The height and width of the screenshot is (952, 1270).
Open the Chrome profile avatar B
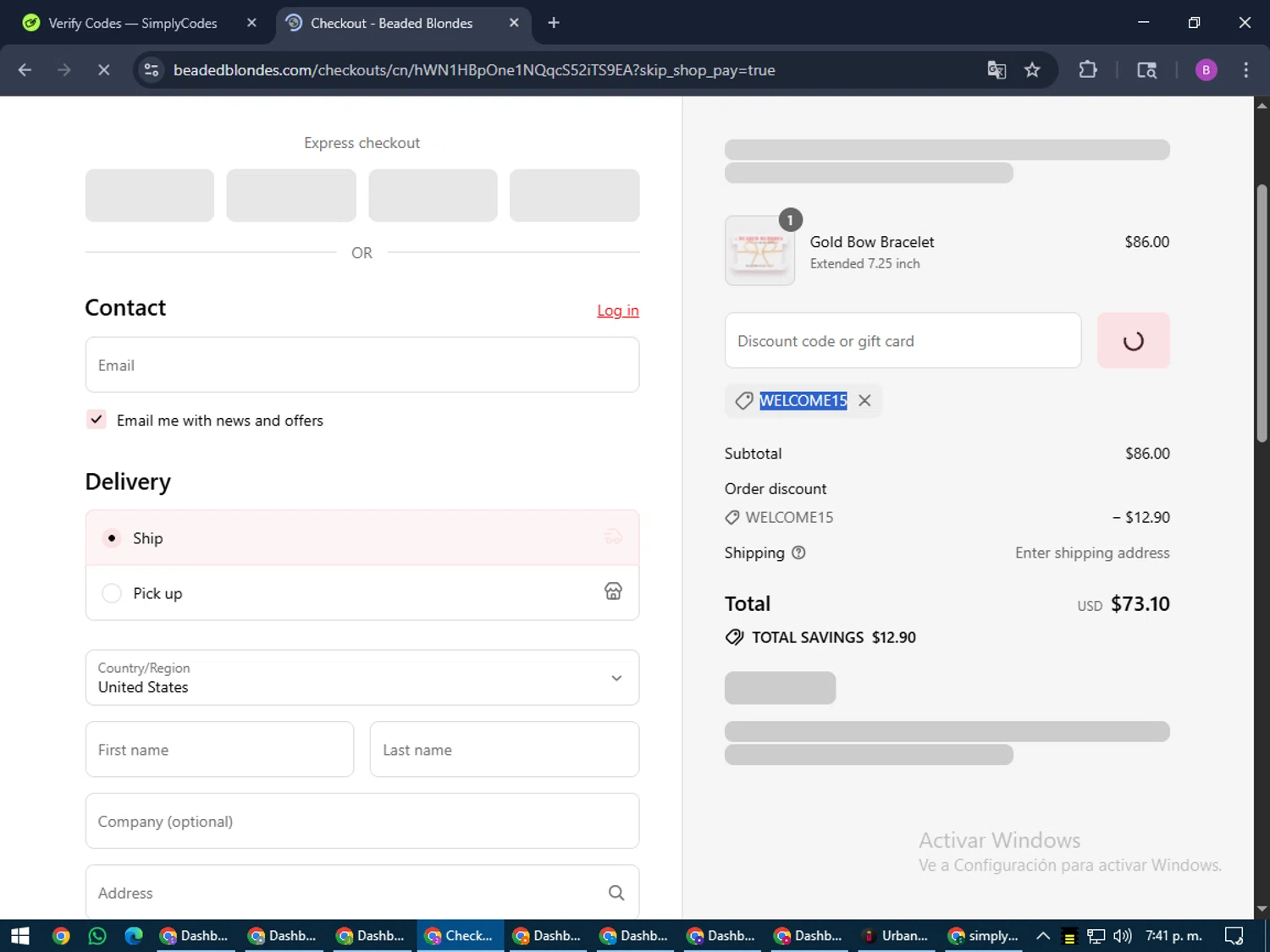pos(1206,70)
